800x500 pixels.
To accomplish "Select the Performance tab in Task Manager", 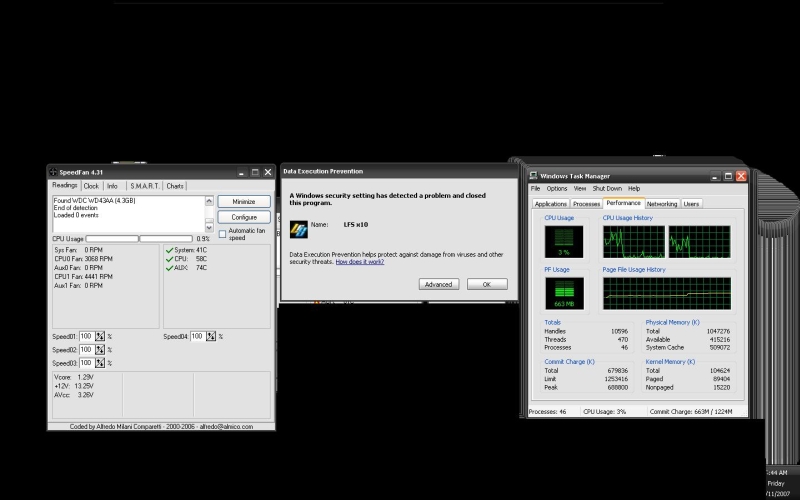I will tap(623, 203).
